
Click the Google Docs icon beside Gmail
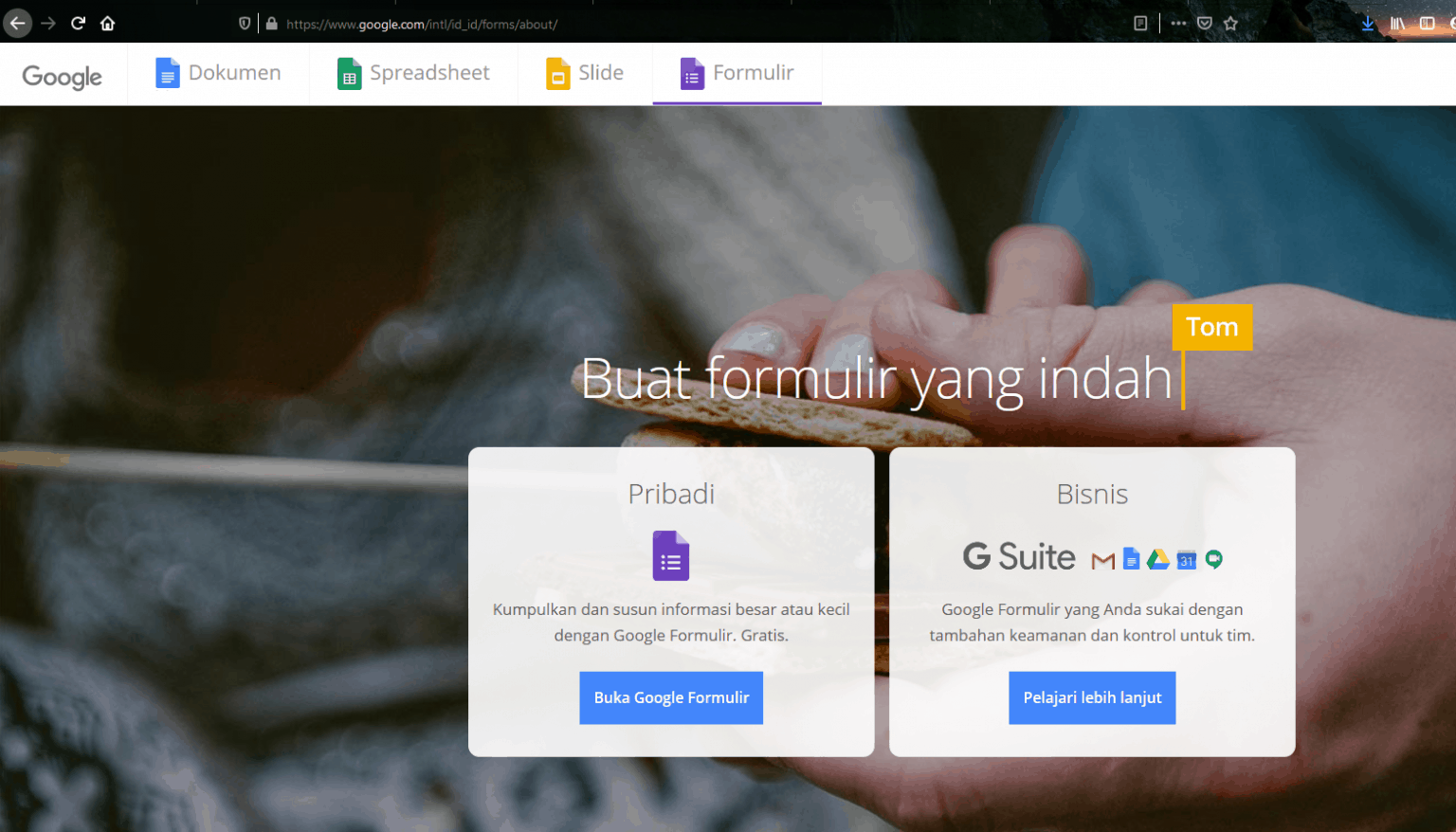coord(1130,558)
